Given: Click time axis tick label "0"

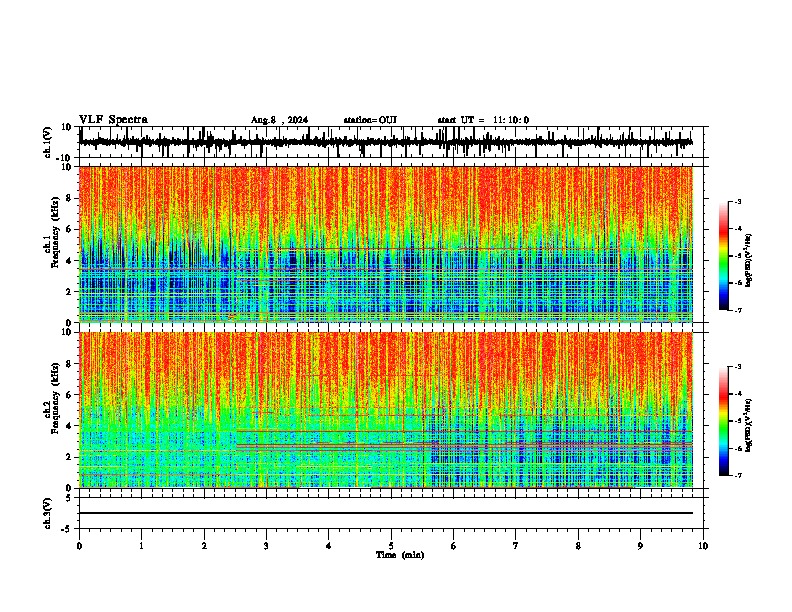Looking at the screenshot, I should [x=79, y=546].
